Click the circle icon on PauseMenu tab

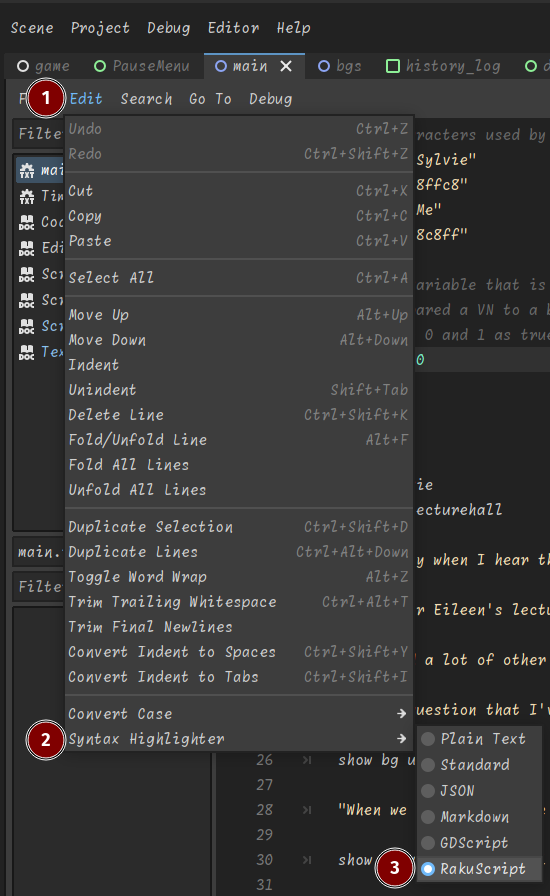tap(100, 66)
